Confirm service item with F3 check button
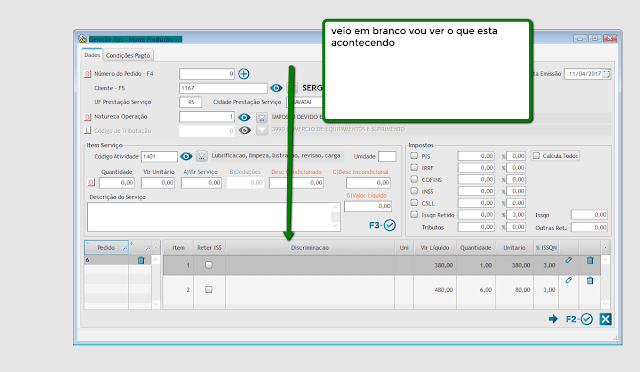 pyautogui.click(x=382, y=225)
